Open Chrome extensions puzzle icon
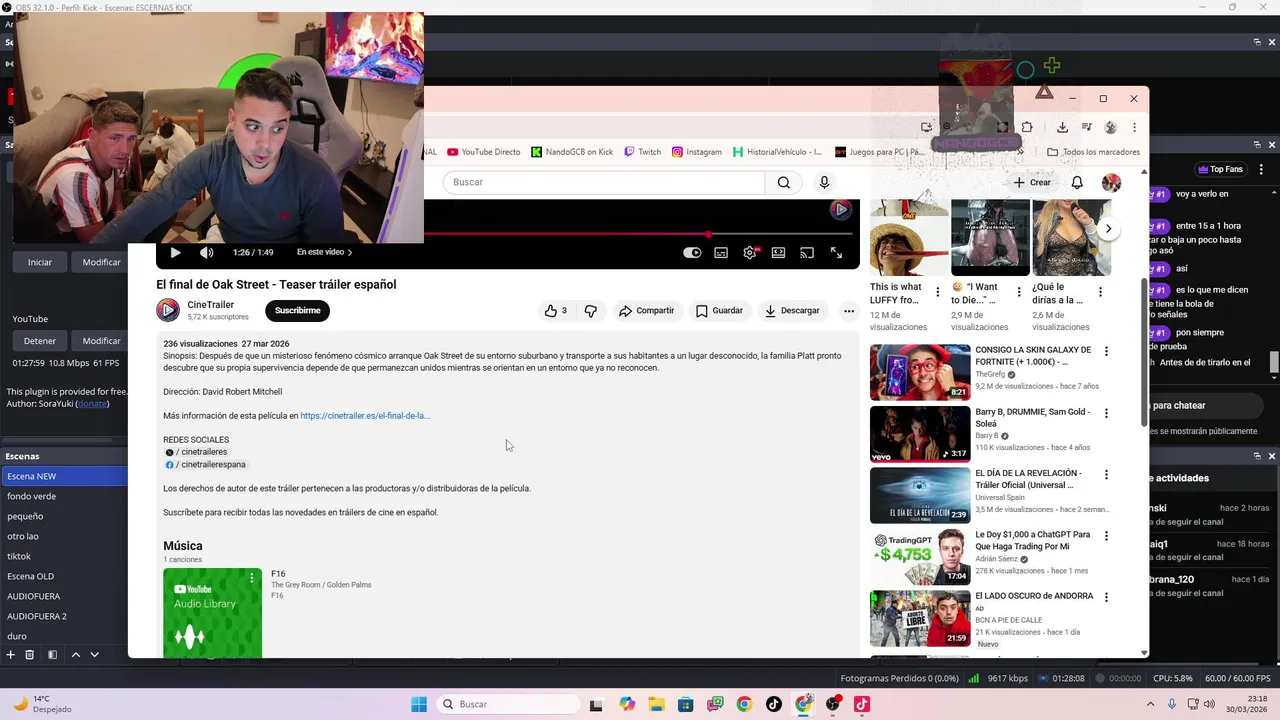 click(x=1027, y=127)
